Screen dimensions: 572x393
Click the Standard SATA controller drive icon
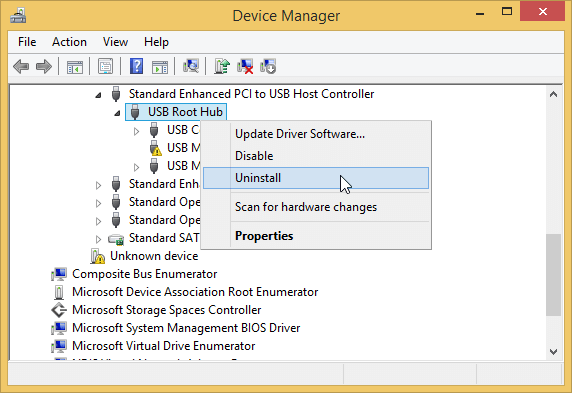point(116,239)
